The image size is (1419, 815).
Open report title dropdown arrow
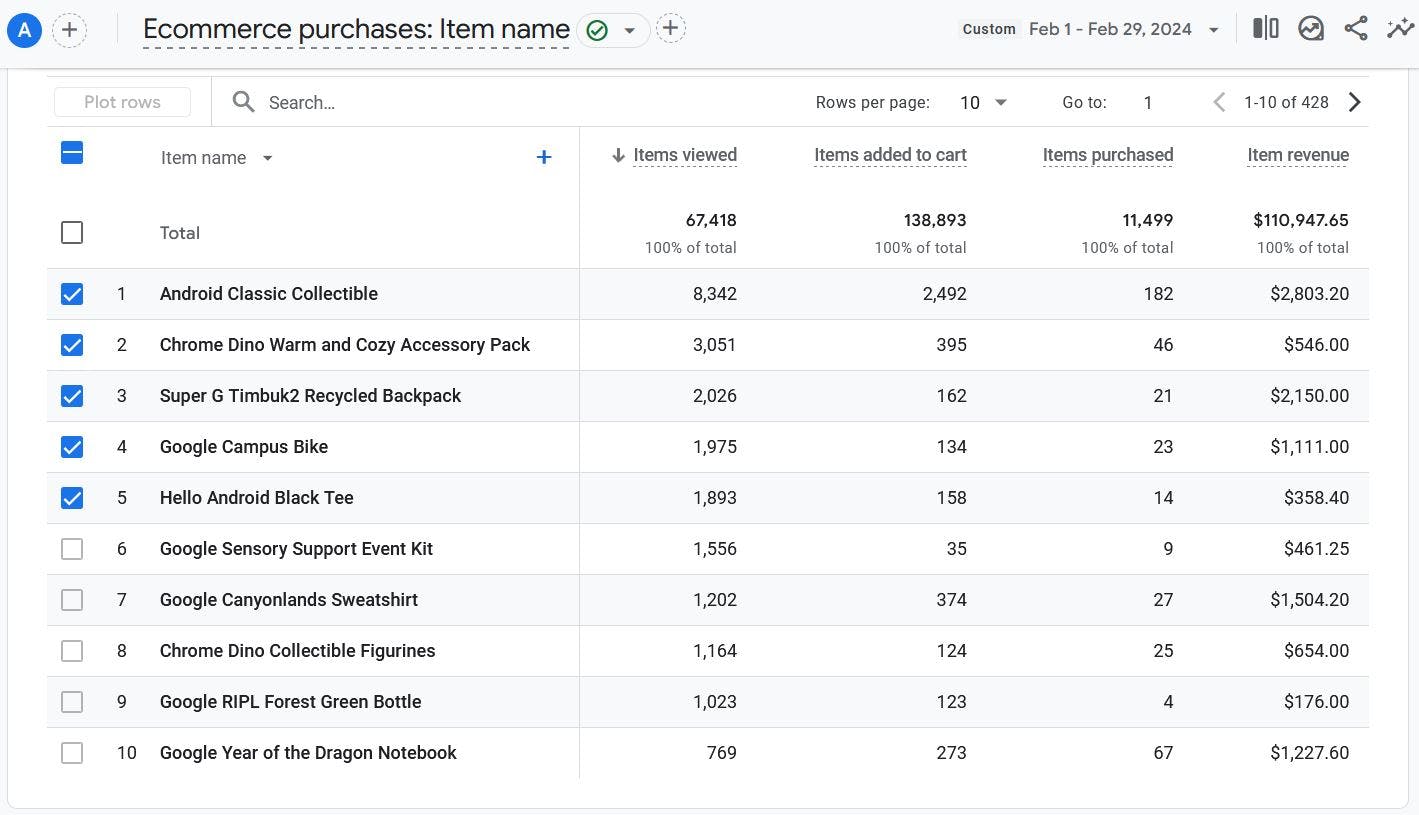pos(630,30)
